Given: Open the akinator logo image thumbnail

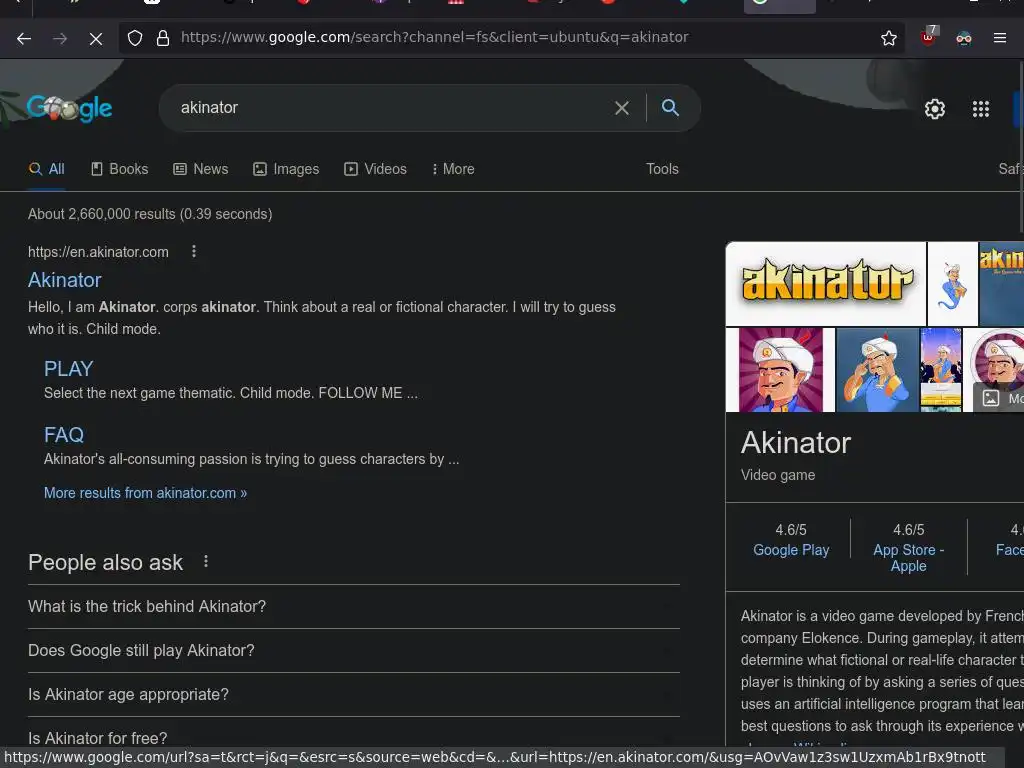Looking at the screenshot, I should tap(826, 283).
